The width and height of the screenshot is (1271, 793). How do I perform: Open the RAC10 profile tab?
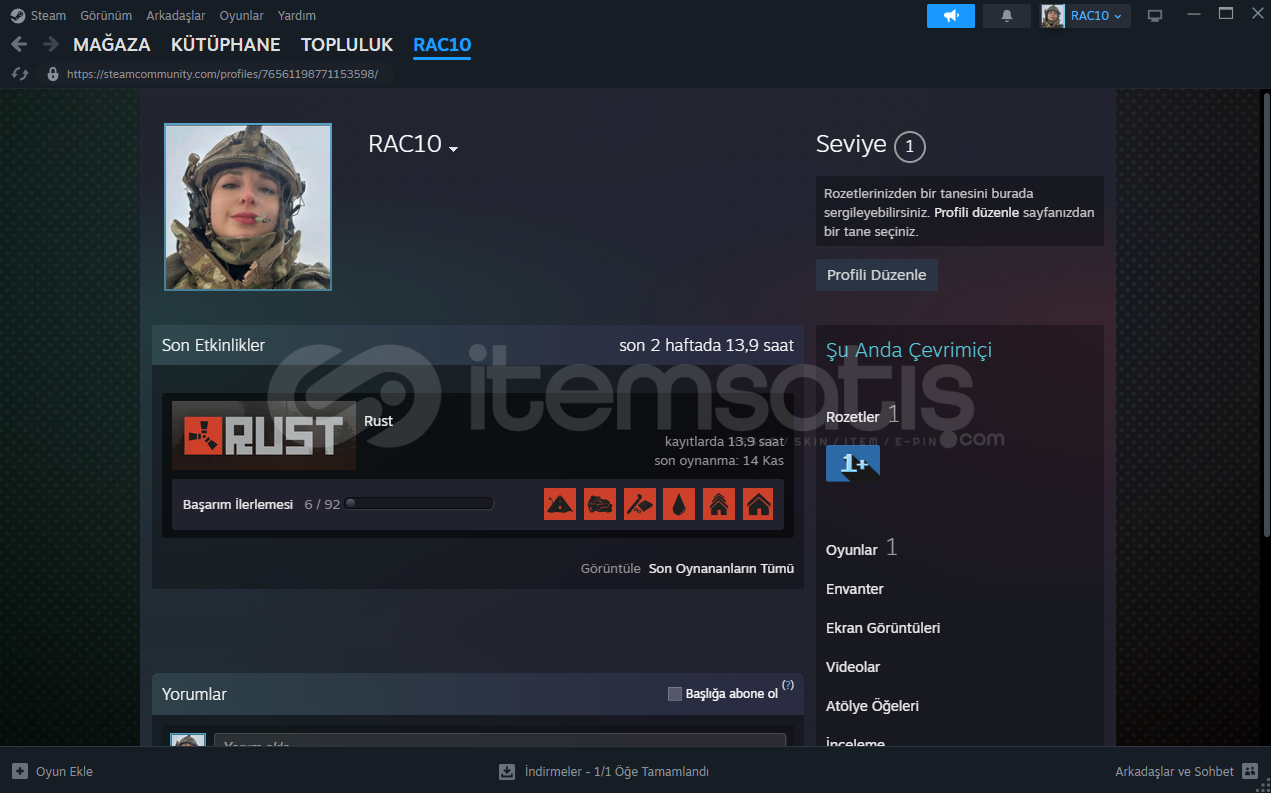coord(442,45)
